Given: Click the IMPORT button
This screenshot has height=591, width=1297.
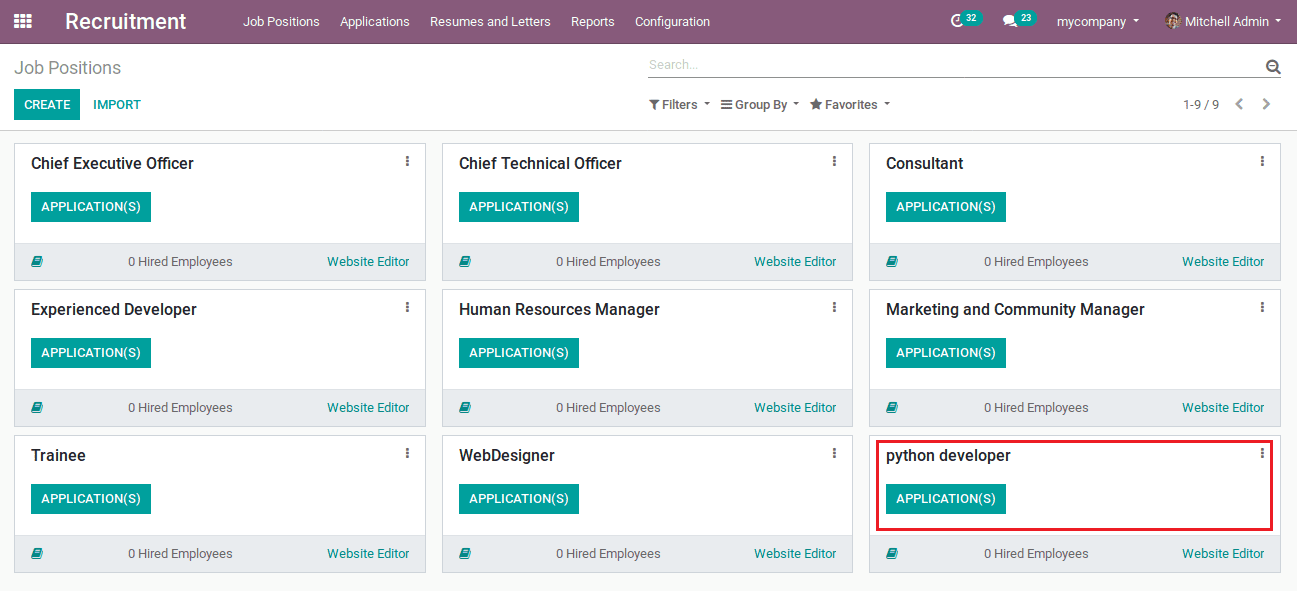Looking at the screenshot, I should pyautogui.click(x=117, y=104).
